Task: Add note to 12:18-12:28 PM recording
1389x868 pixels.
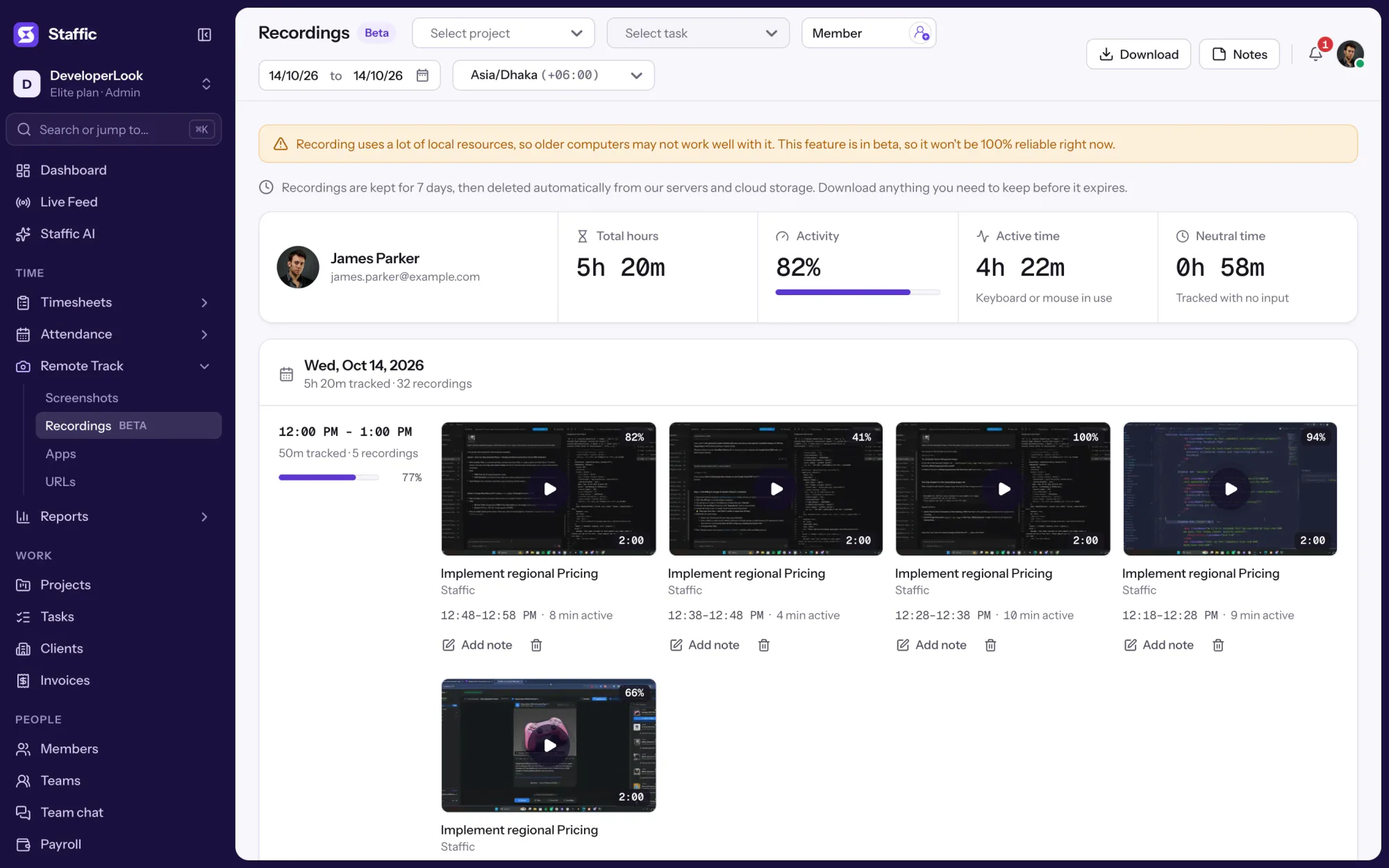Action: (1158, 645)
